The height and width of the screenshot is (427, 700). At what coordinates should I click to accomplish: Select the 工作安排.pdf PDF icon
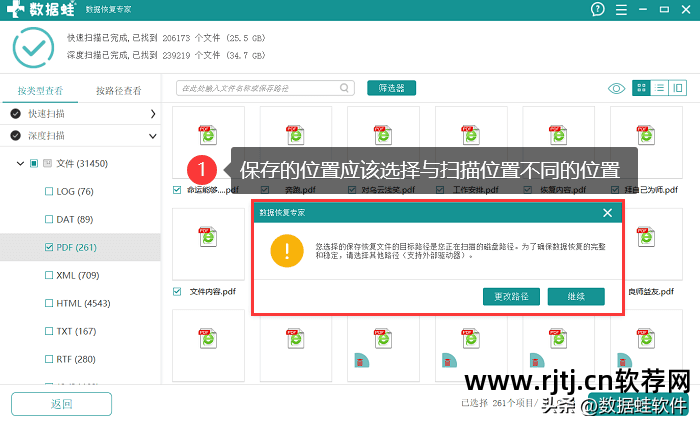click(x=471, y=135)
